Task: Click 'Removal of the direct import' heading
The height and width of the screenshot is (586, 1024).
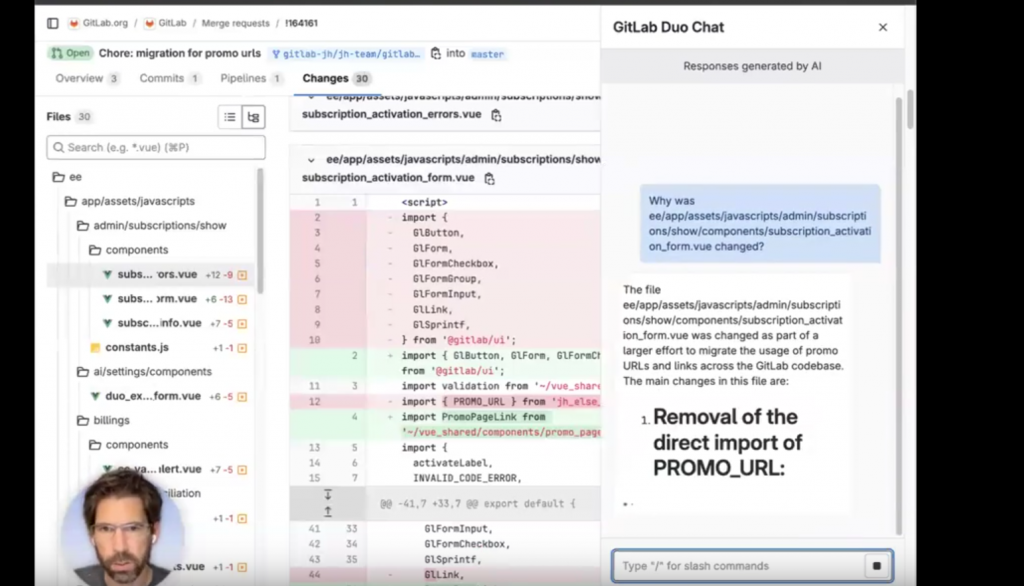Action: point(728,442)
